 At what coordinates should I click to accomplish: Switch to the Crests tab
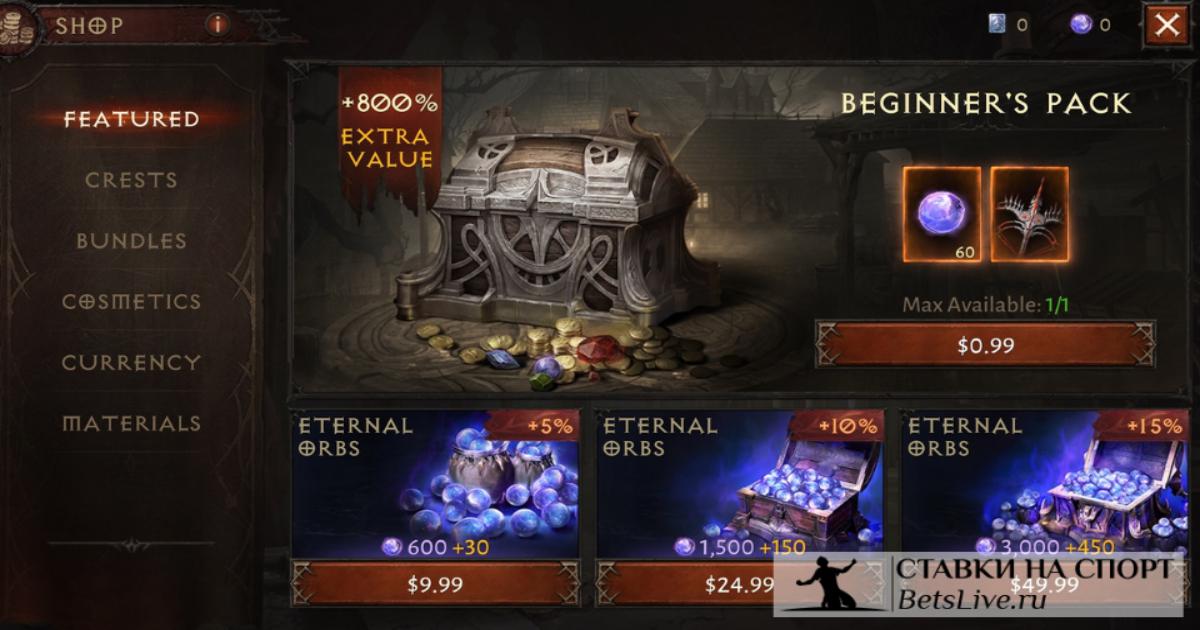[x=132, y=180]
